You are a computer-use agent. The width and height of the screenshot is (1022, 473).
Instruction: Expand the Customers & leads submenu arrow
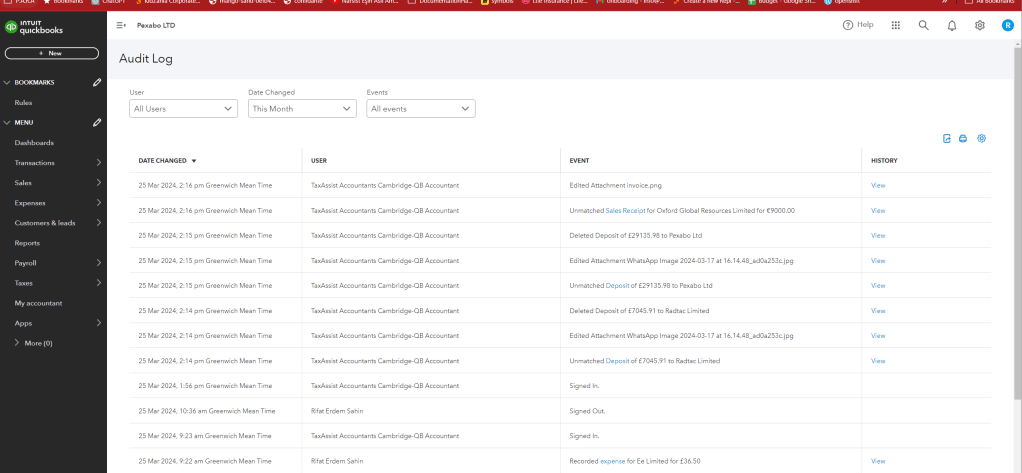[99, 223]
